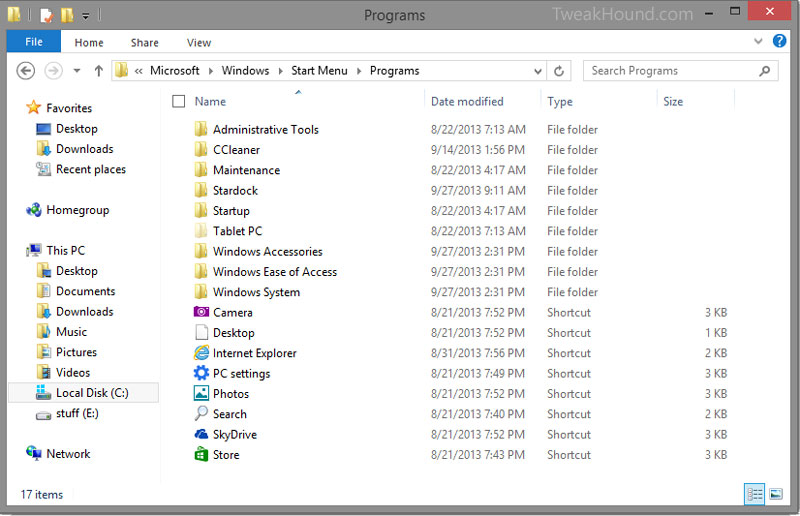
Task: Select the Camera shortcut icon
Action: 201,312
